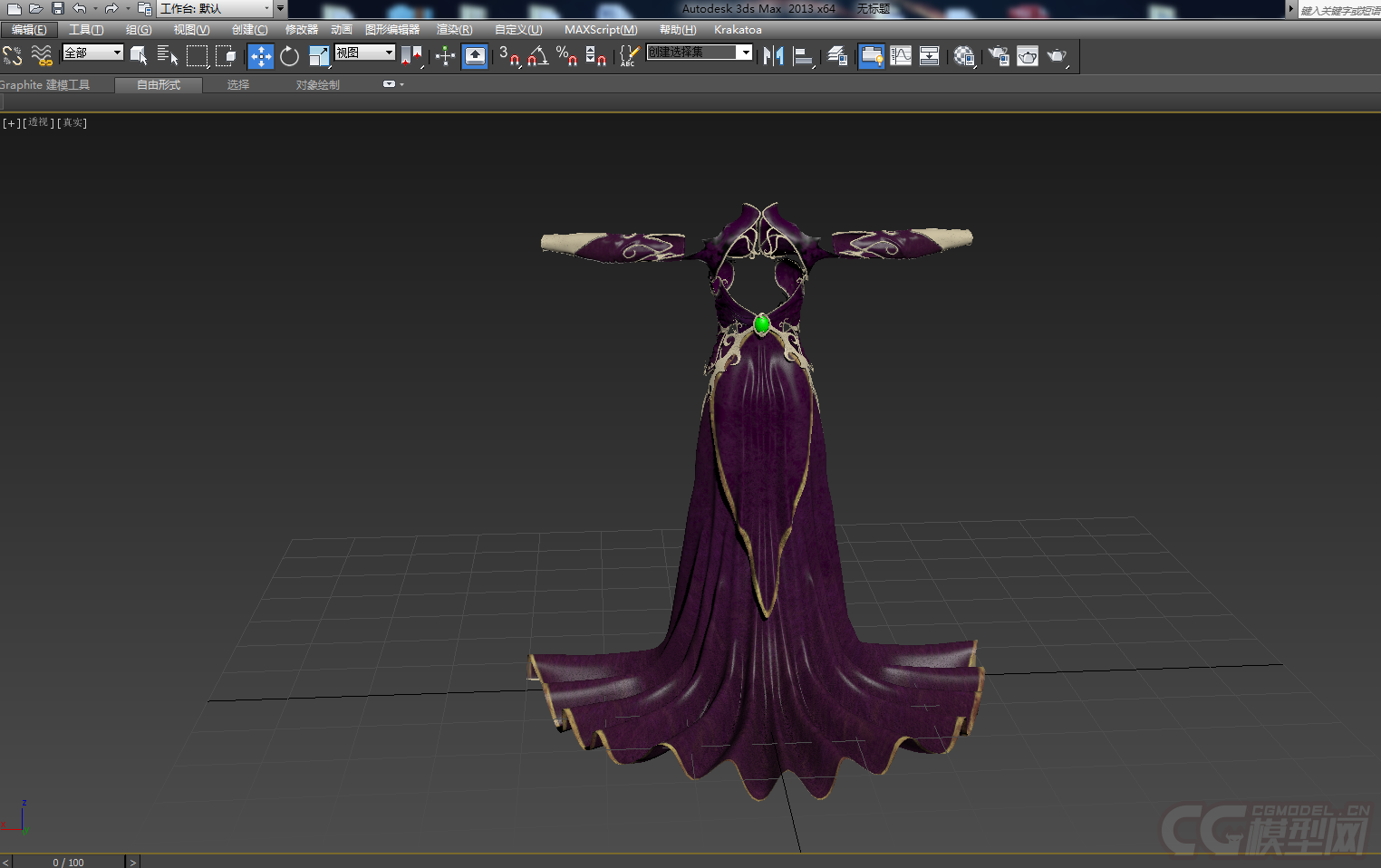Open Edit Named Selection Sets
Viewport: 1381px width, 868px height.
coord(629,56)
